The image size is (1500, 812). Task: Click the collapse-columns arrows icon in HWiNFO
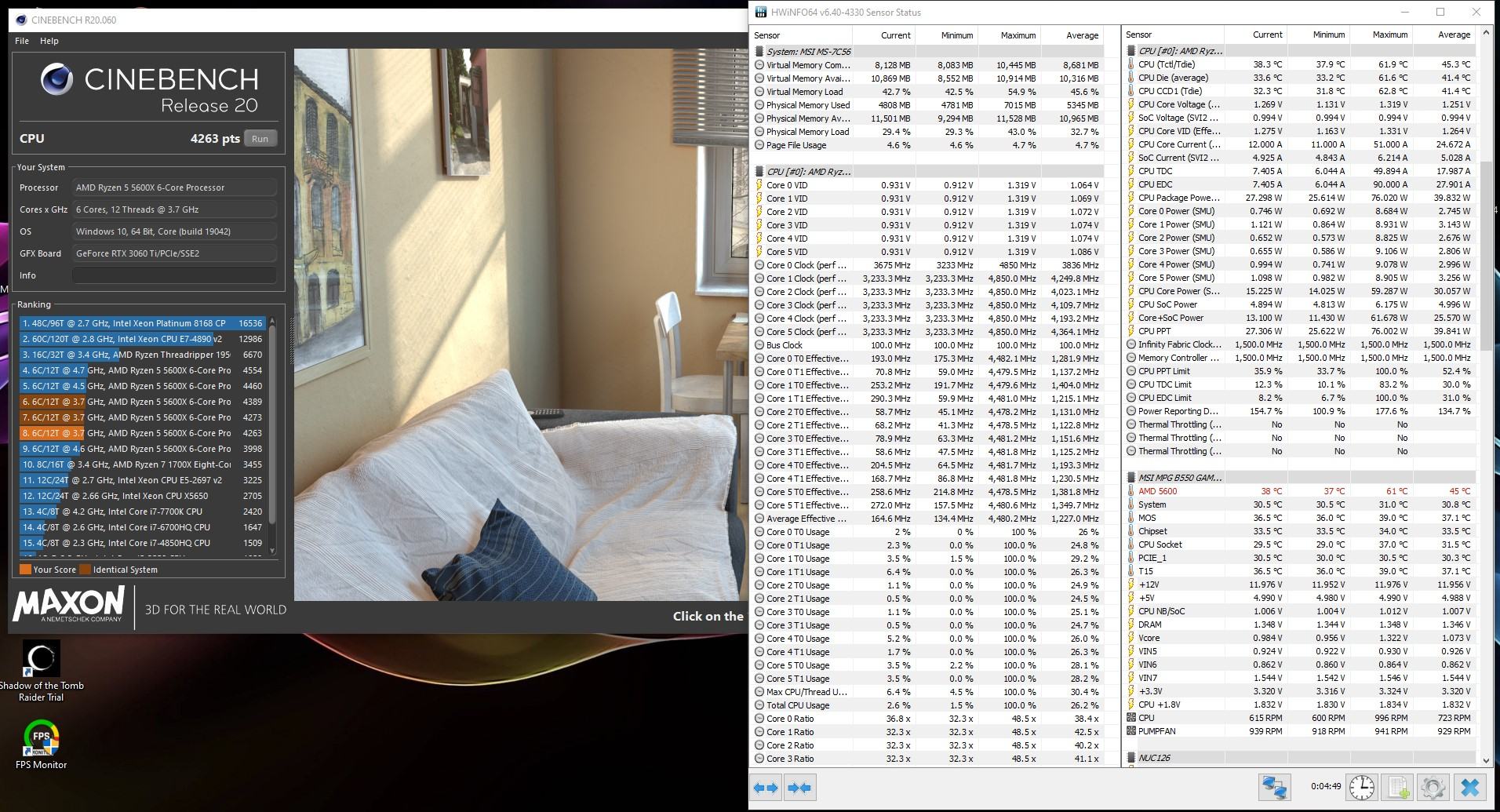799,788
